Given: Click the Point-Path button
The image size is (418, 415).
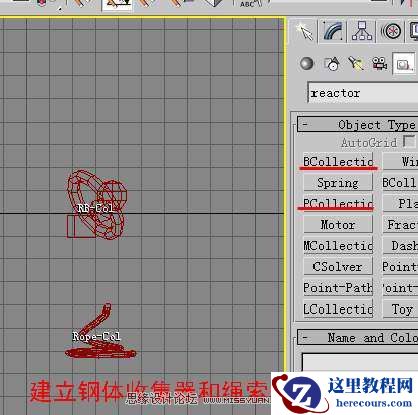Looking at the screenshot, I should (338, 287).
